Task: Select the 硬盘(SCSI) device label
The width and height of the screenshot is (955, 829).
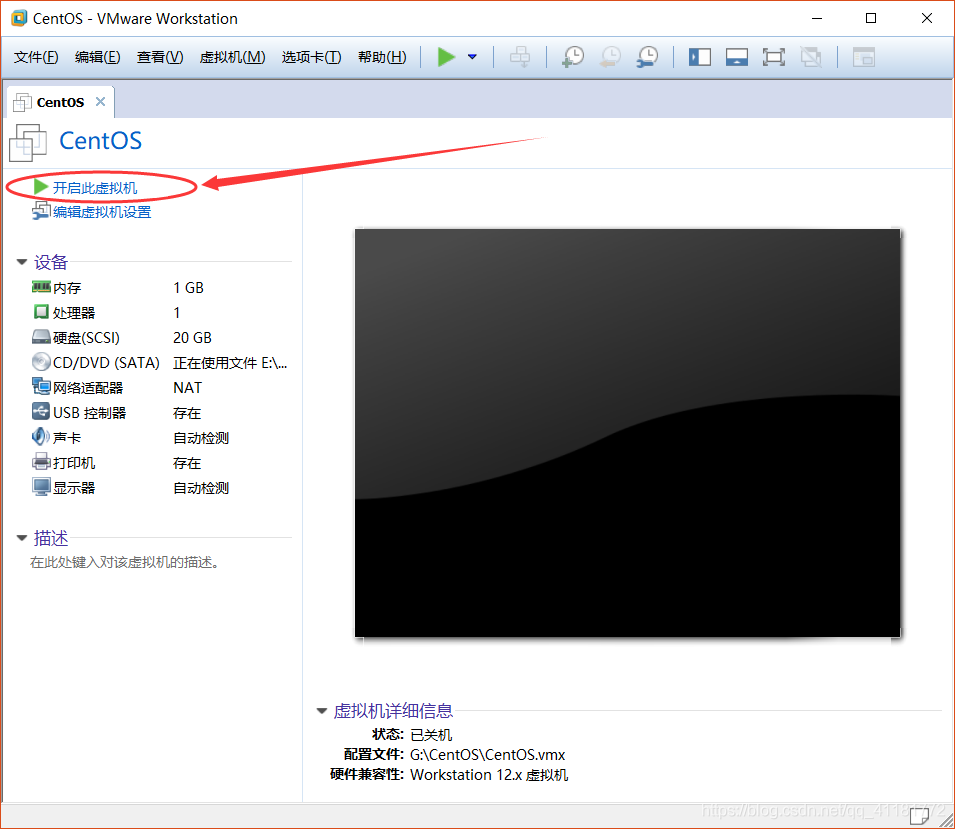Action: (86, 337)
